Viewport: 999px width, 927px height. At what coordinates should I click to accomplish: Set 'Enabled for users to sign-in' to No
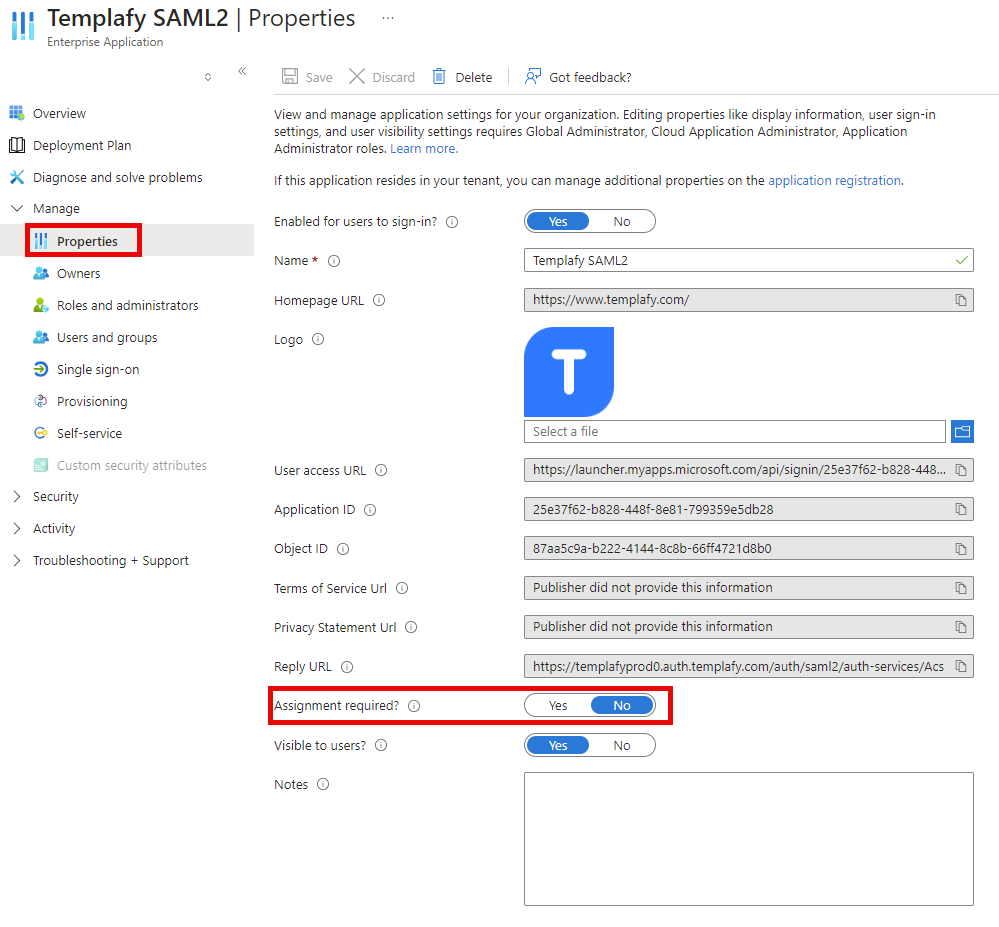click(621, 220)
